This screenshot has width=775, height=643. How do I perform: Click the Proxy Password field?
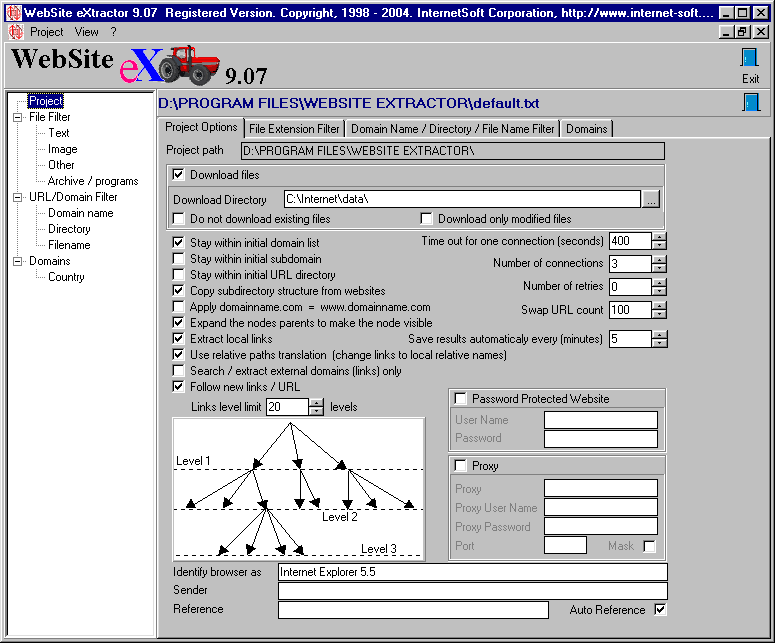(x=601, y=526)
